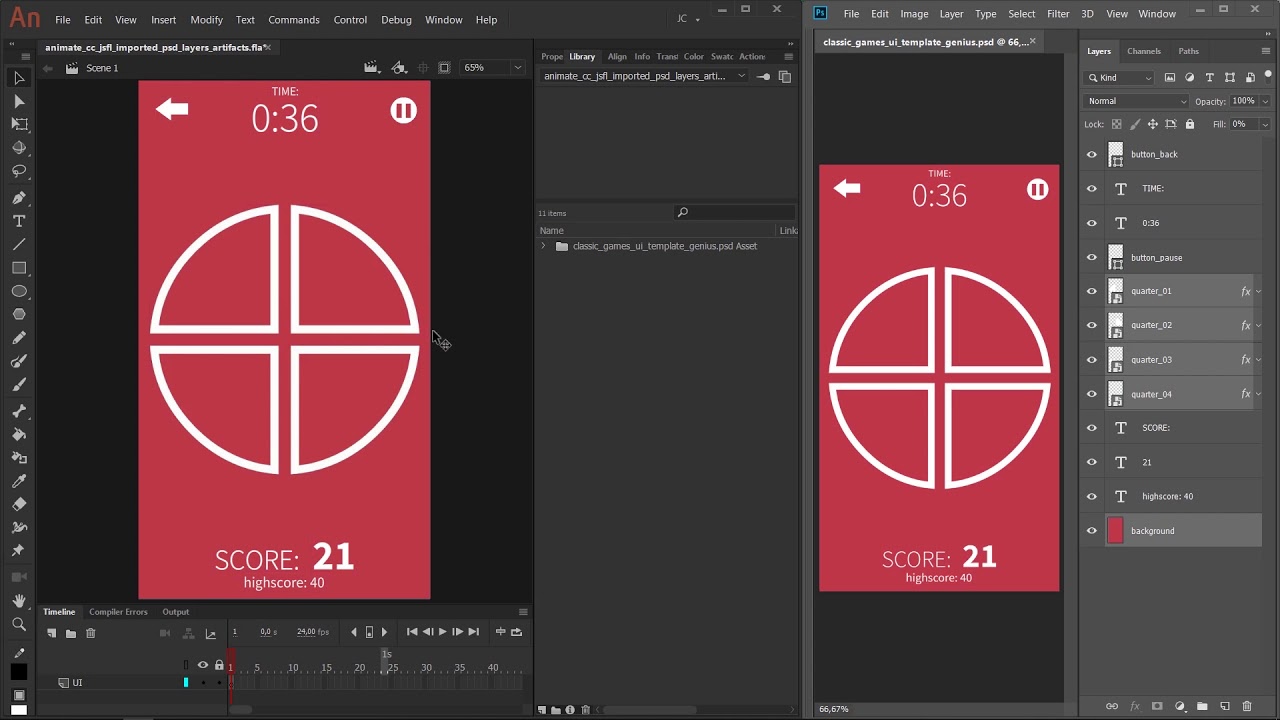Click frame 25 on the timeline ruler

tap(393, 668)
